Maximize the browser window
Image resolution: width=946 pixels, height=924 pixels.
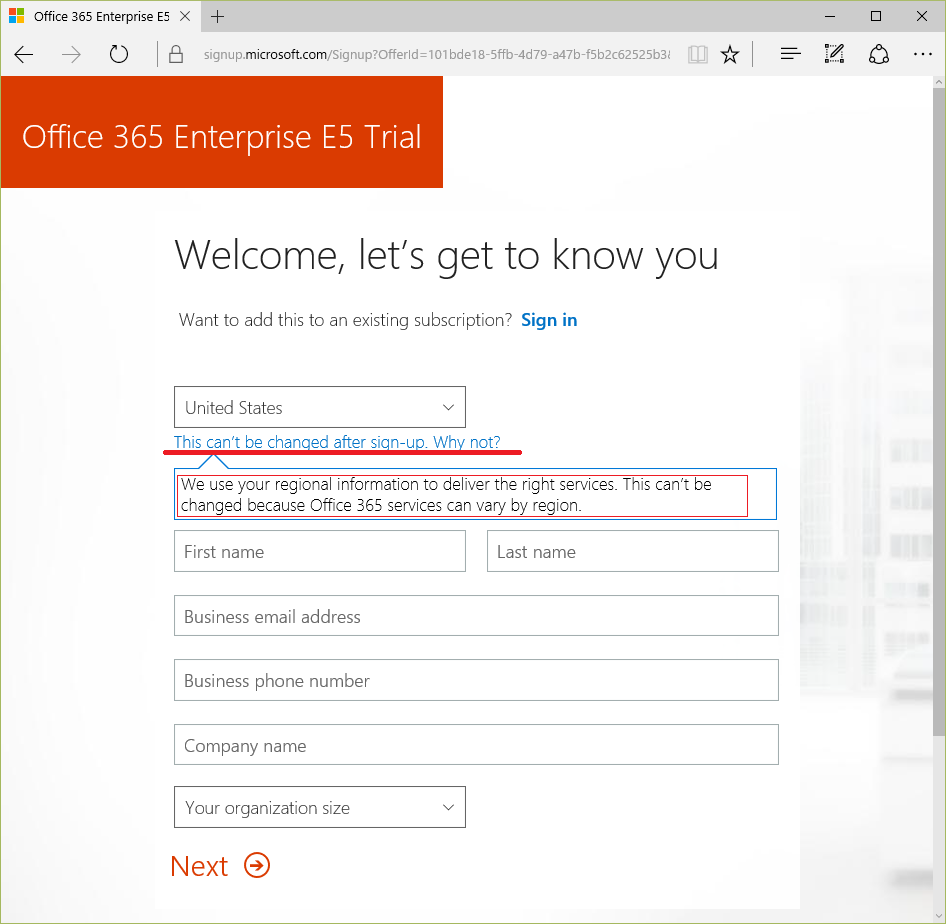[876, 16]
